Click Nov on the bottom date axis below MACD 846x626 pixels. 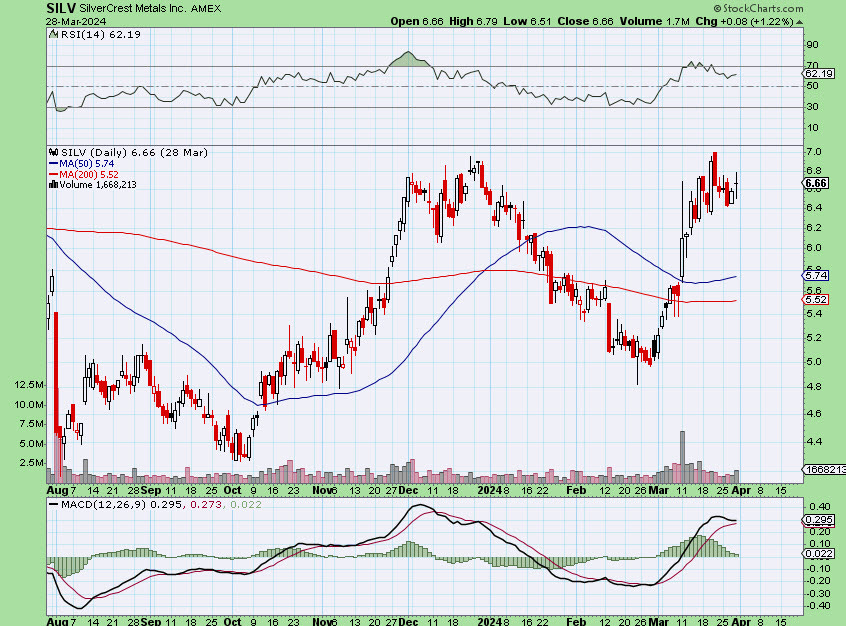click(x=323, y=621)
